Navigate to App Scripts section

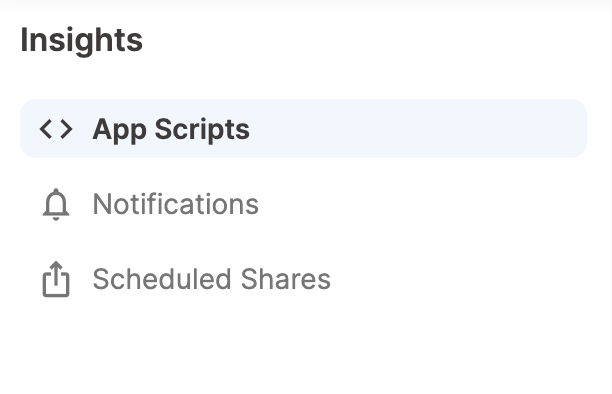click(x=303, y=128)
